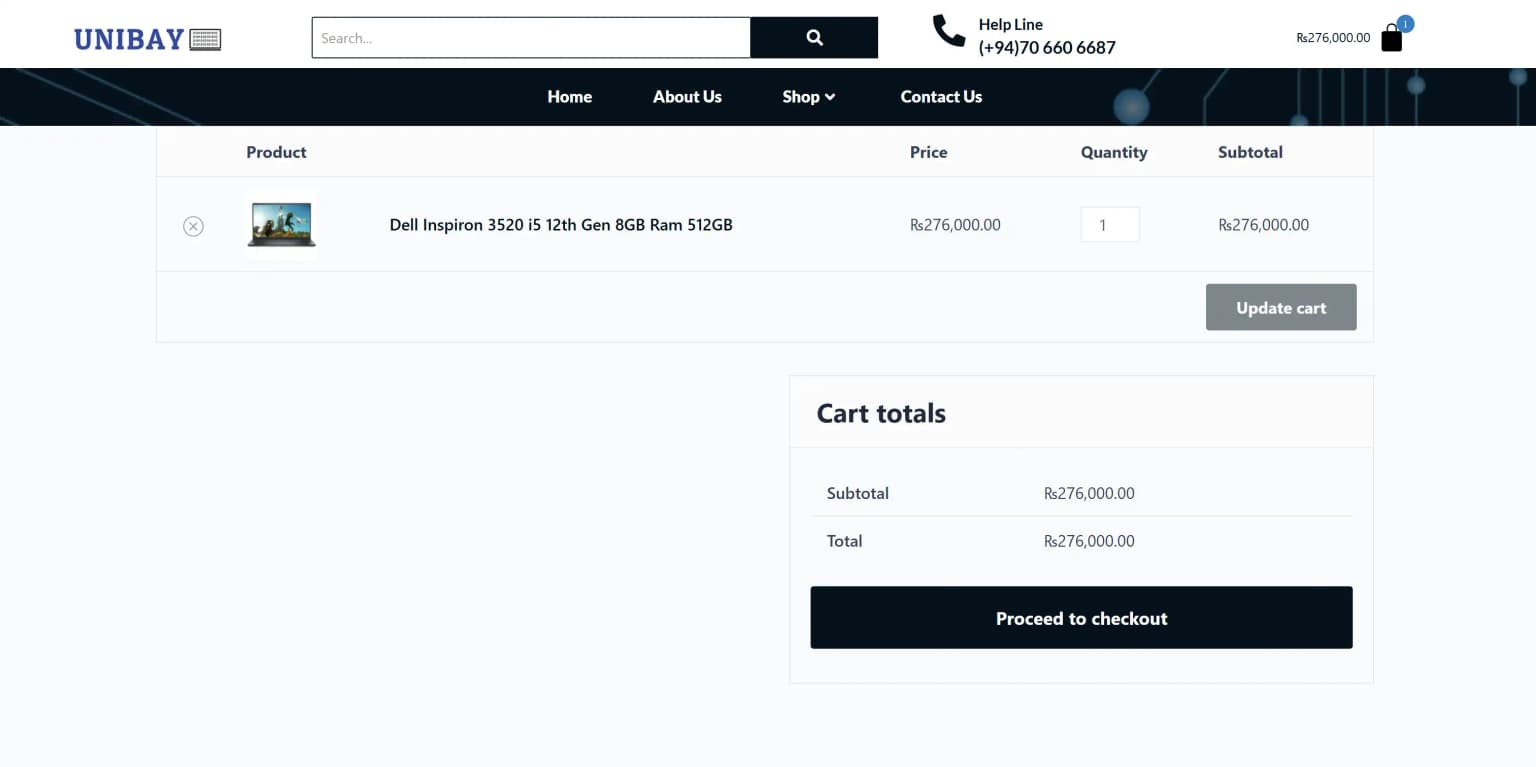Click the Total label in cart totals
Screen dimensions: 1536x767
point(844,541)
